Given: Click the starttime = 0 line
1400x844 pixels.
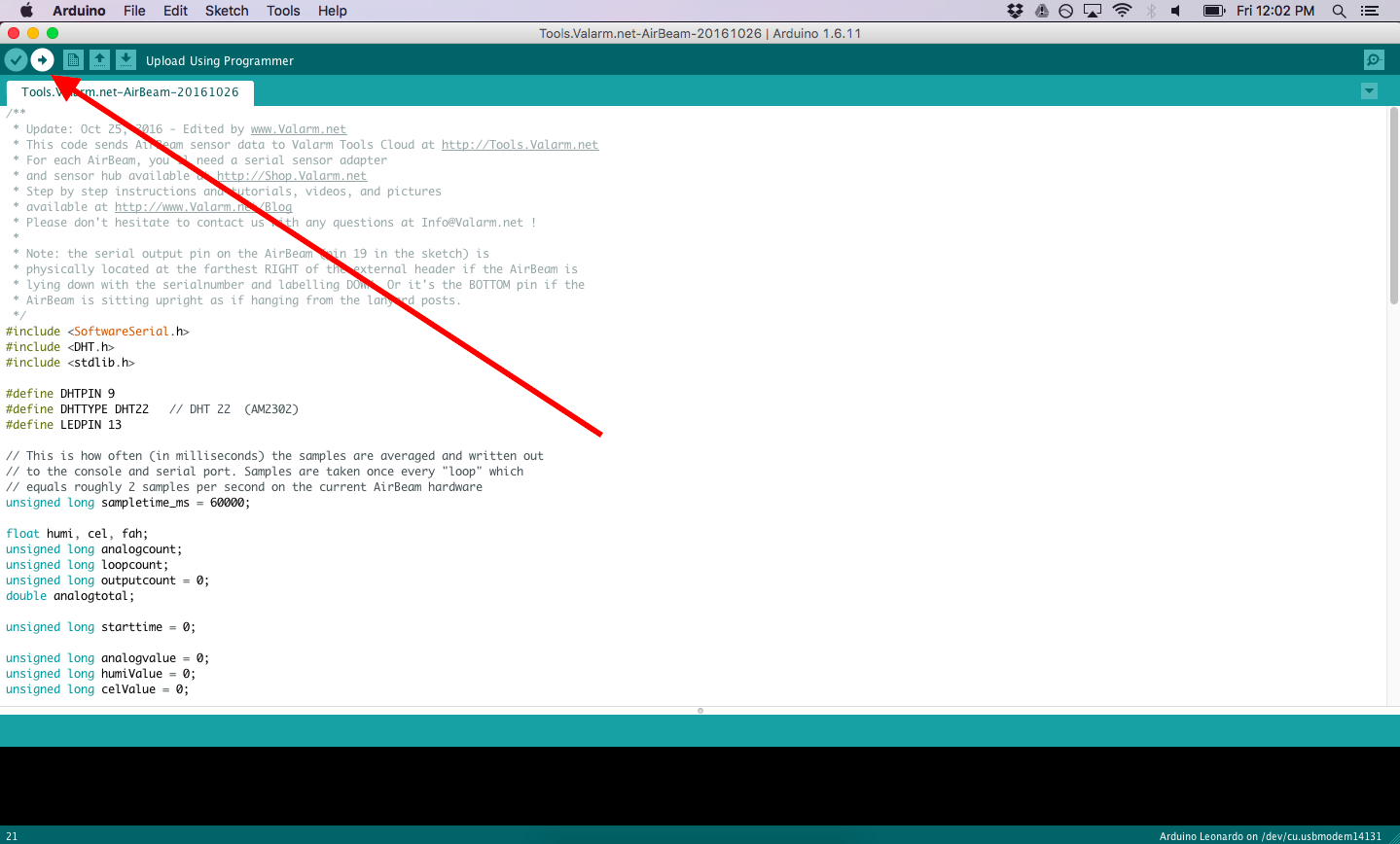Looking at the screenshot, I should [101, 627].
